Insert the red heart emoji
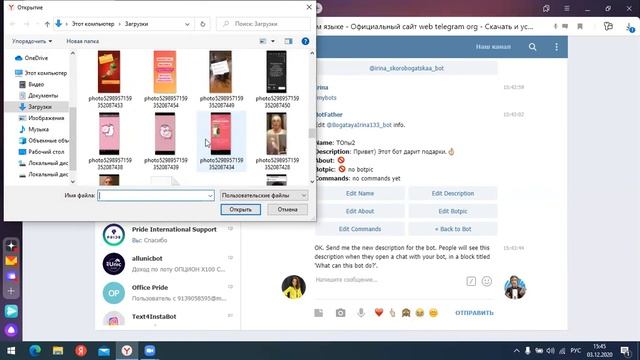Image resolution: width=640 pixels, height=360 pixels. pos(379,313)
